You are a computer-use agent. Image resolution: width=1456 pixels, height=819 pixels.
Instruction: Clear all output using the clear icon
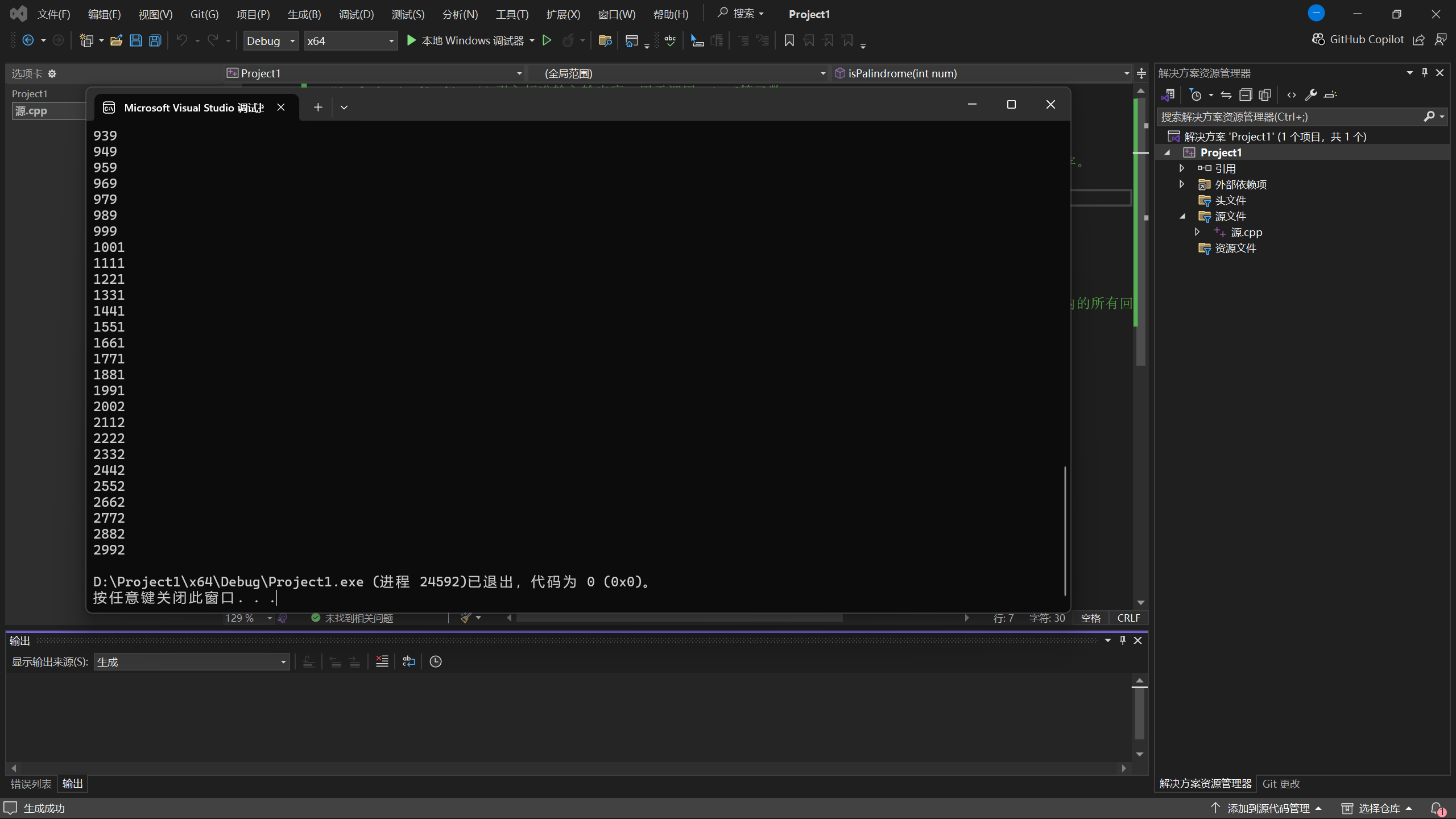tap(382, 661)
